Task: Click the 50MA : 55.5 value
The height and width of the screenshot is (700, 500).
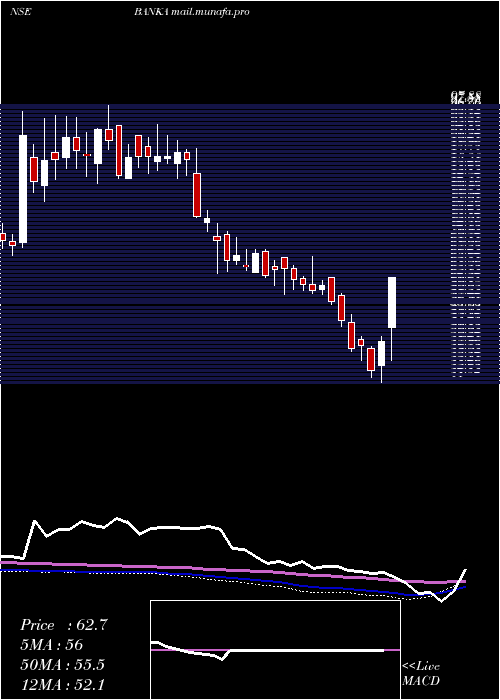Action: (62, 665)
